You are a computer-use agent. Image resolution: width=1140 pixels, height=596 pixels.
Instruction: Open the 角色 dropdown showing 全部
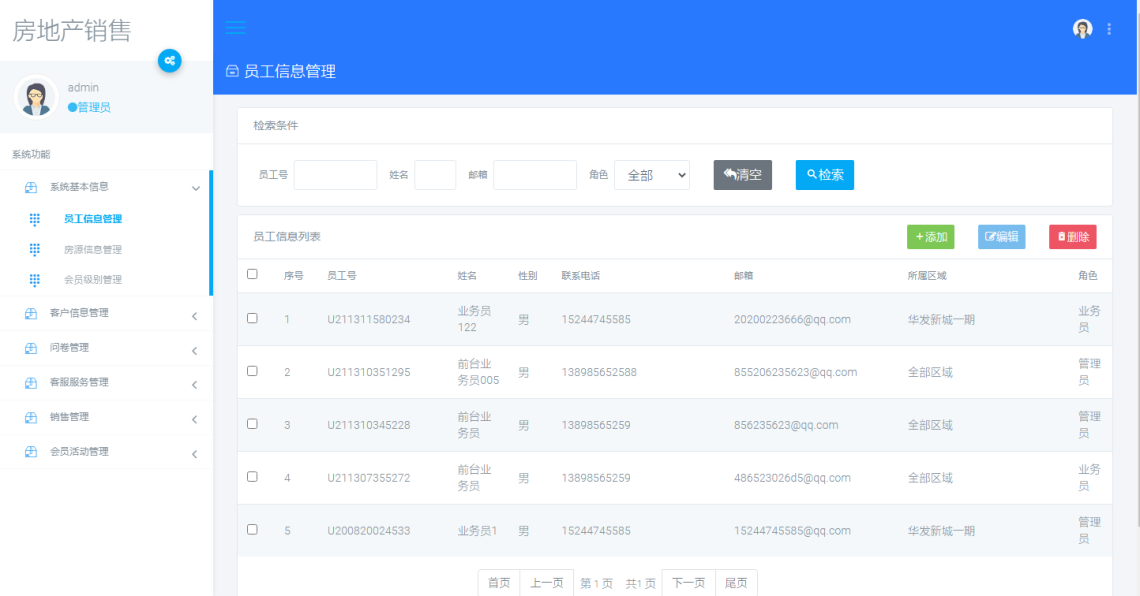[x=651, y=174]
